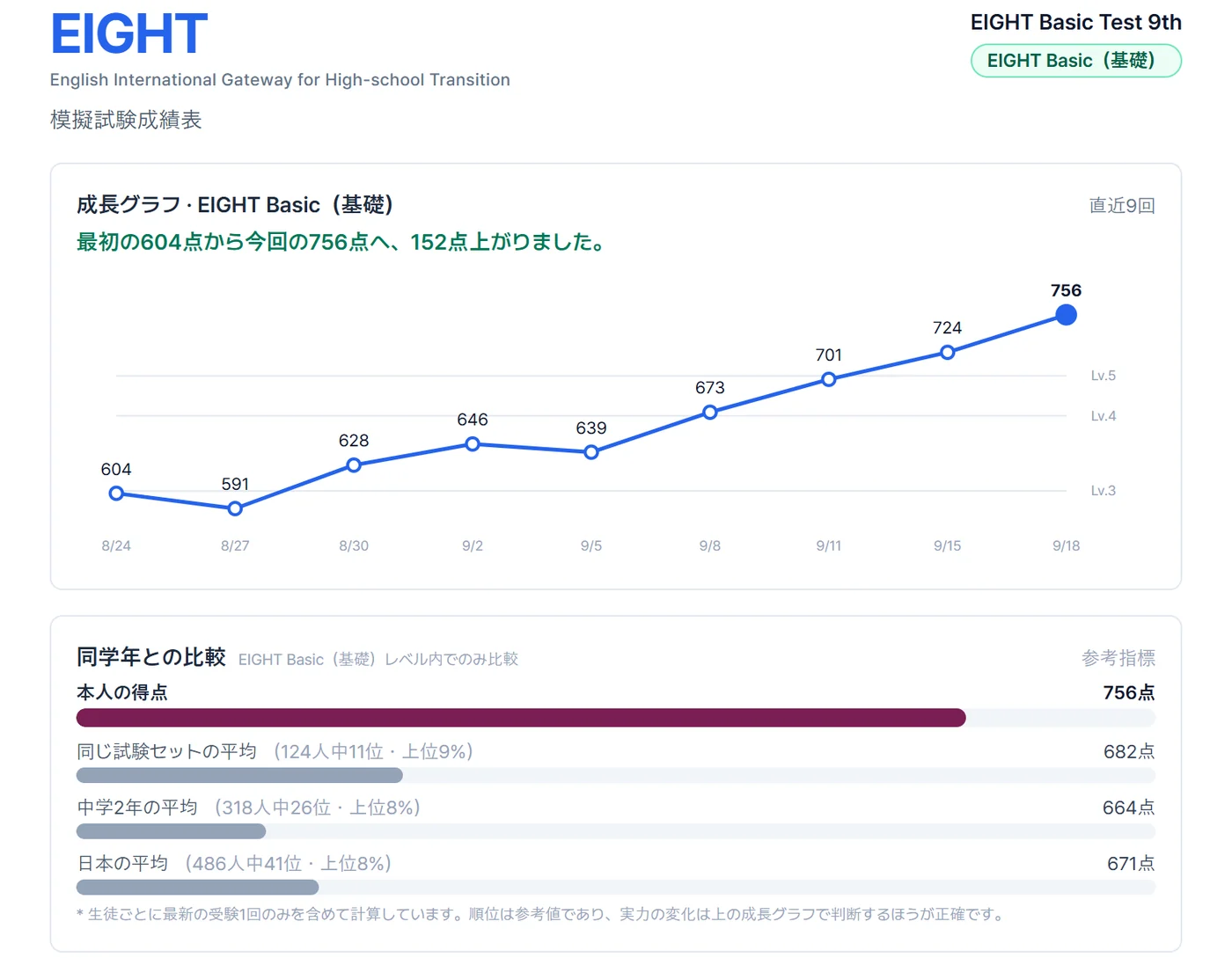This screenshot has height=958, width=1232.
Task: Select the EIGHT Basic (基礎) badge
Action: click(x=1075, y=61)
